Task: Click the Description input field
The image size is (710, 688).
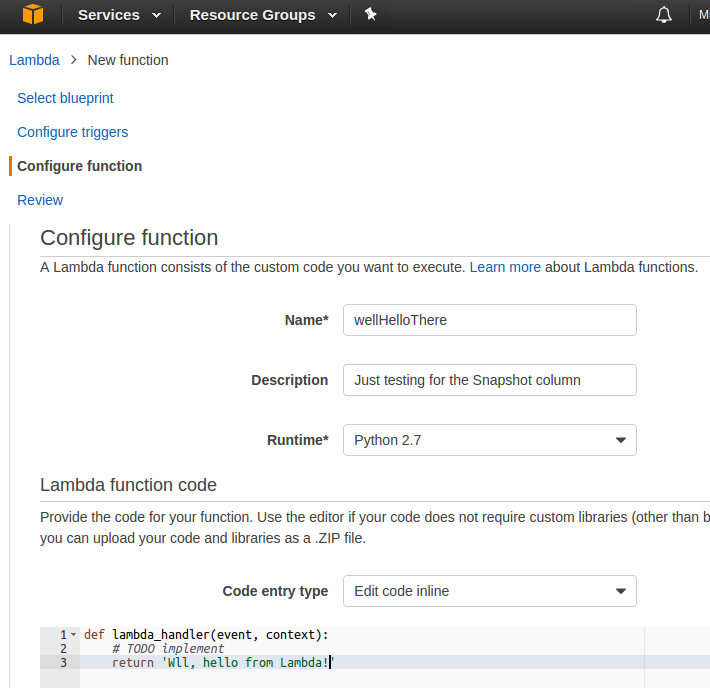Action: pyautogui.click(x=489, y=380)
